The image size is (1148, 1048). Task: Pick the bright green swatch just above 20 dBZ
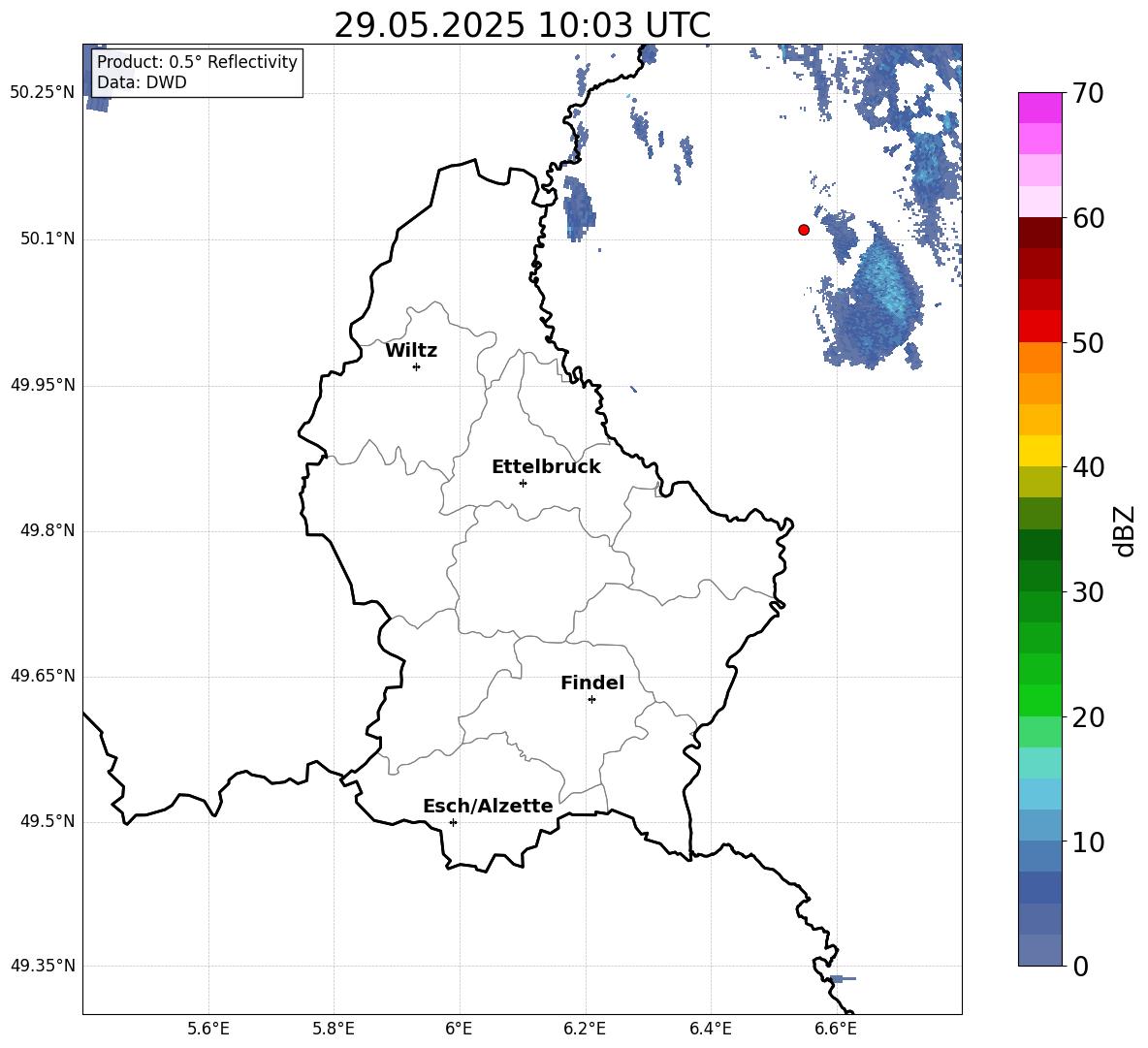(x=1039, y=701)
